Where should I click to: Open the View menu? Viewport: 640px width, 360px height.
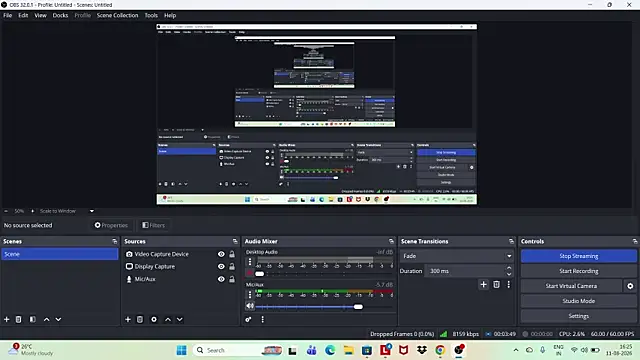tap(40, 16)
